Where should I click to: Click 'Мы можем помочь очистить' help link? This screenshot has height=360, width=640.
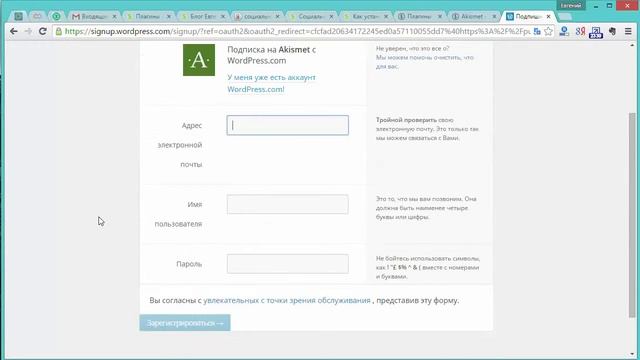click(424, 62)
